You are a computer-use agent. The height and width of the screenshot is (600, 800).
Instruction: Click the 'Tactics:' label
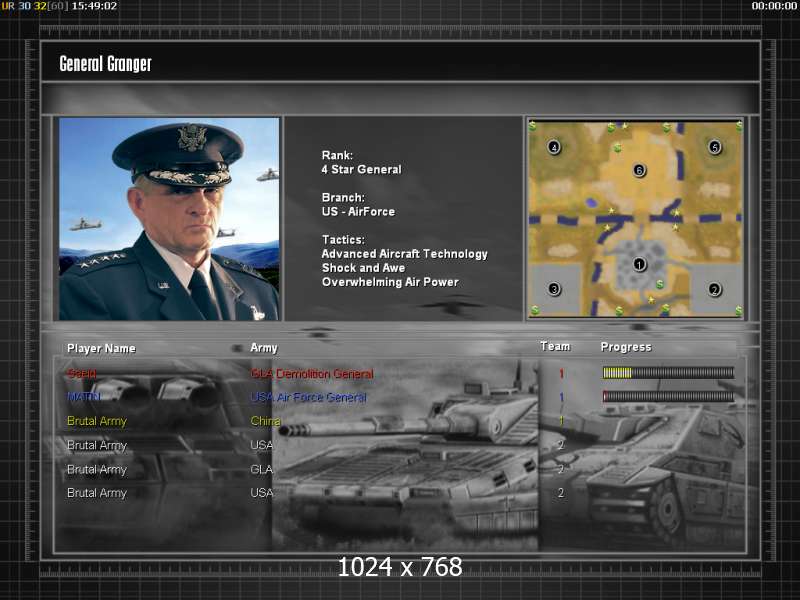click(343, 239)
